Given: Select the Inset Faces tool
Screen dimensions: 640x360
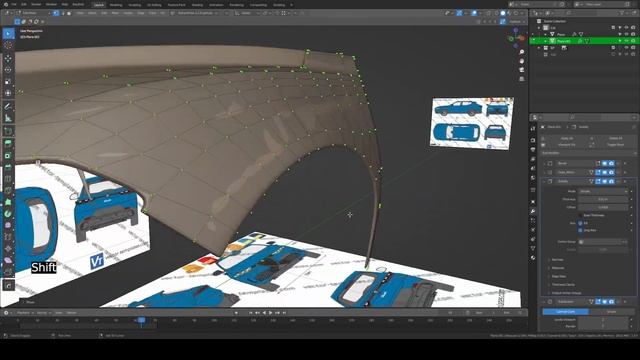Looking at the screenshot, I should [8, 156].
